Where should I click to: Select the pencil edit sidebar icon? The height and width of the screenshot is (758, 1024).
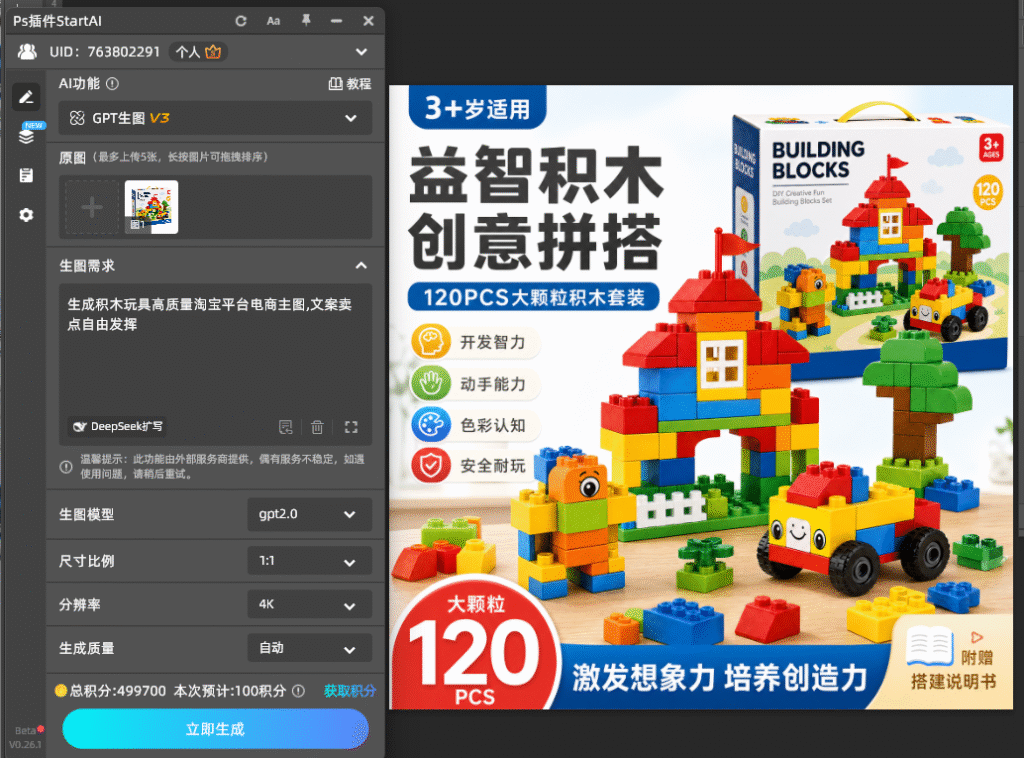[x=26, y=97]
